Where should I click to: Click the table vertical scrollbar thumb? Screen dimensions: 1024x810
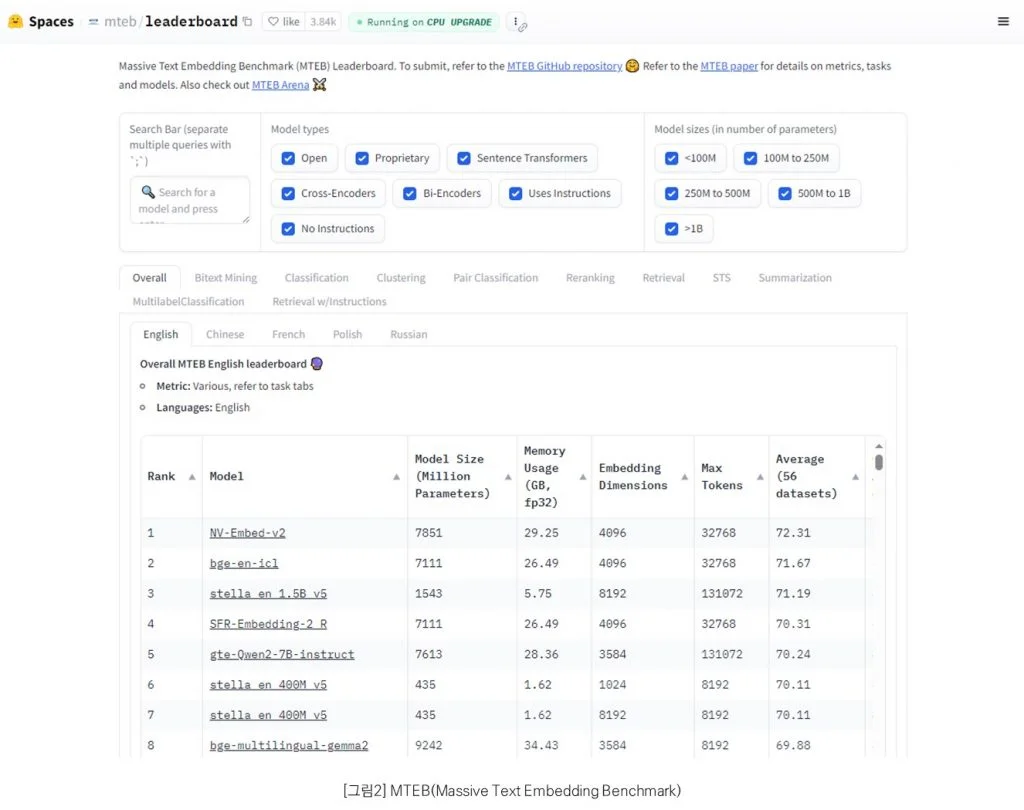[879, 462]
